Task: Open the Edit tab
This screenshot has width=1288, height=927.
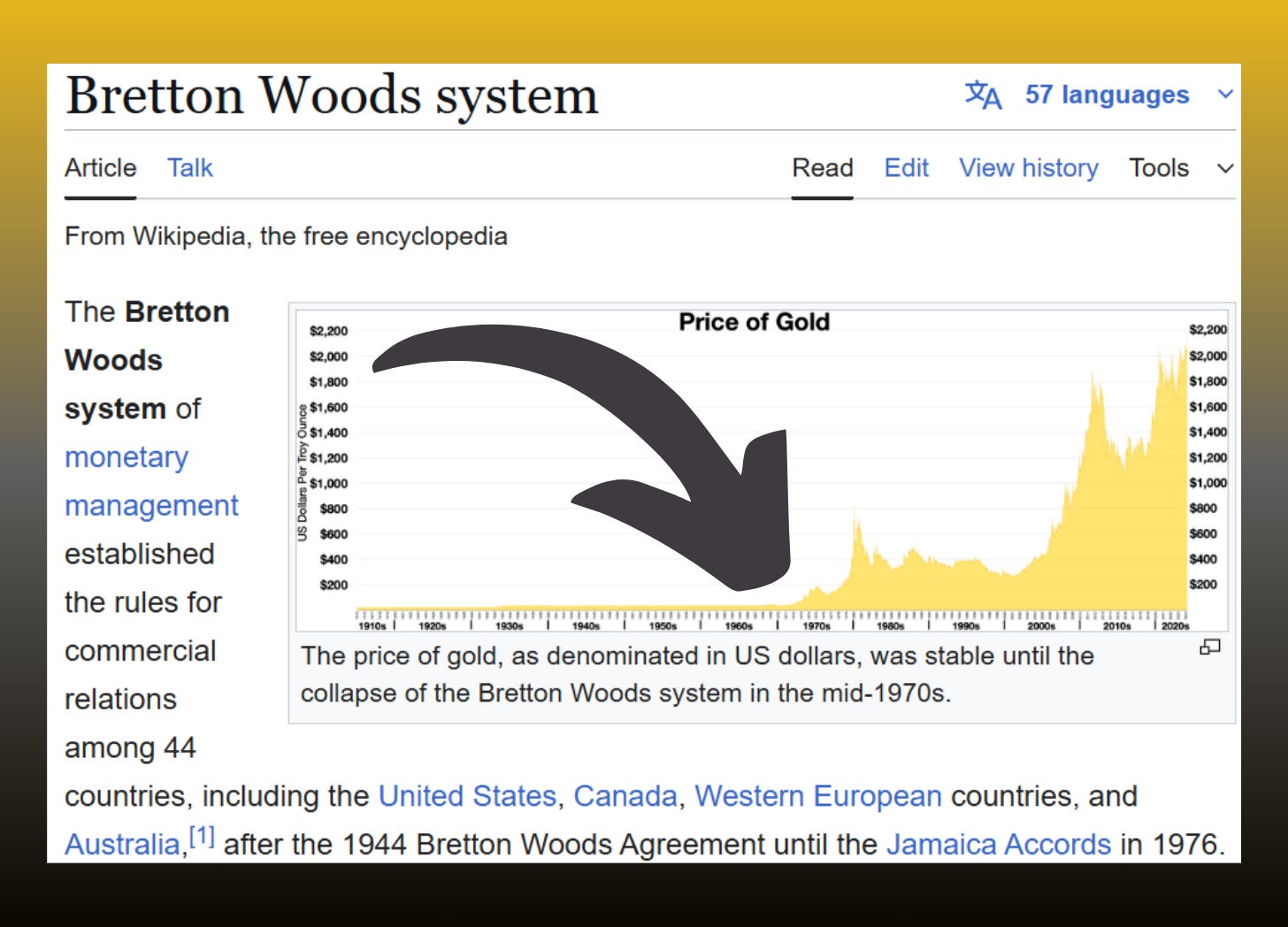Action: click(907, 168)
